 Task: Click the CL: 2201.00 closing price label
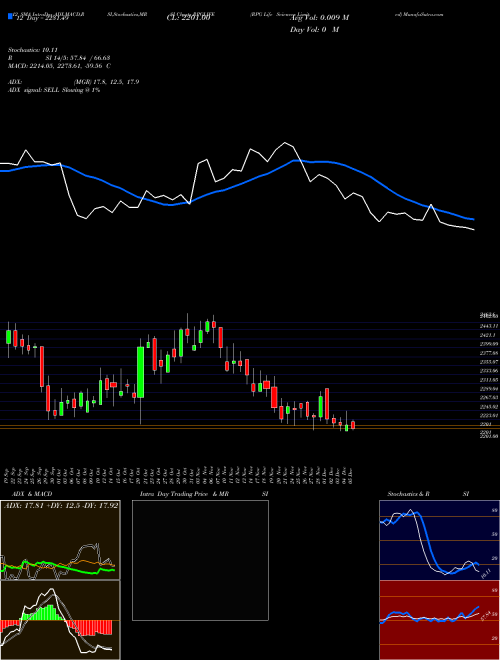pyautogui.click(x=188, y=18)
